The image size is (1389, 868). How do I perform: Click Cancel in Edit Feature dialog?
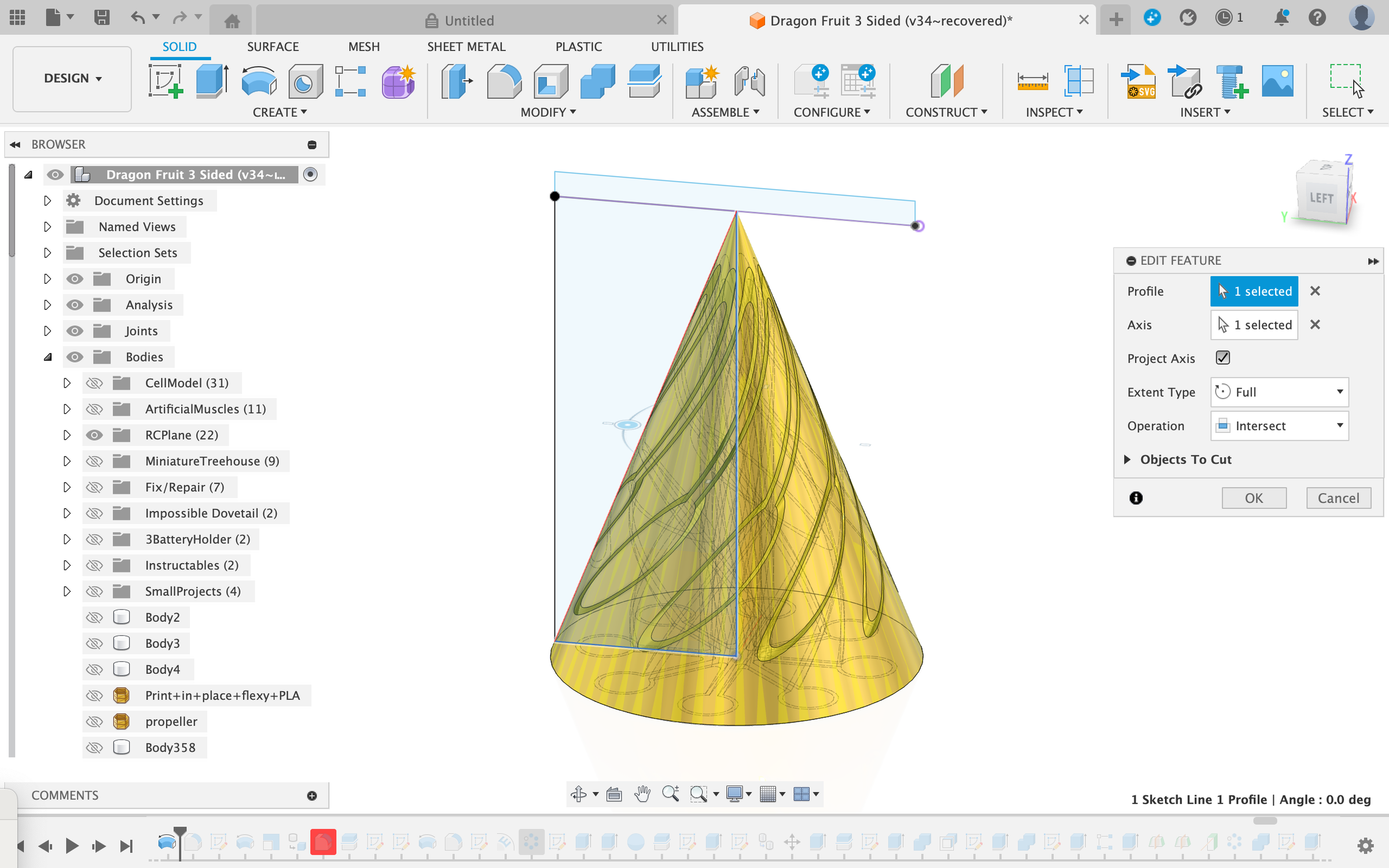click(x=1338, y=498)
